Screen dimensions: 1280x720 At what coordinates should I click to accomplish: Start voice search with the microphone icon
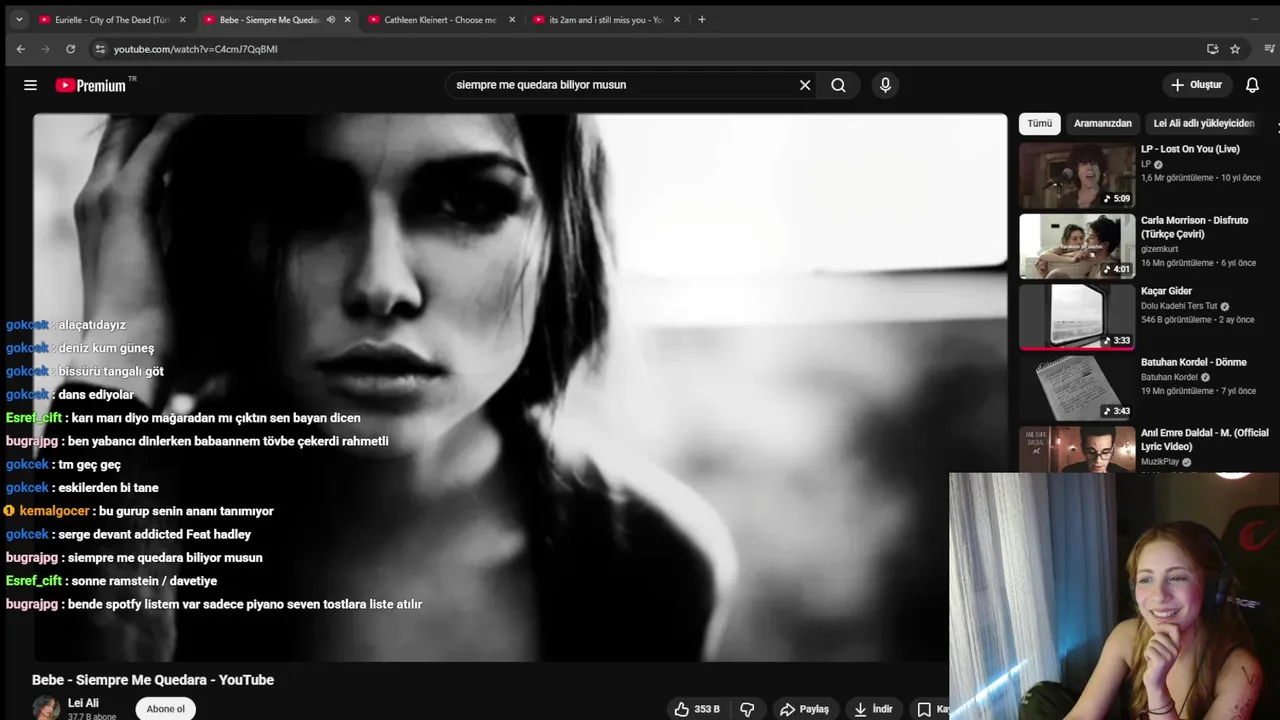[x=885, y=85]
